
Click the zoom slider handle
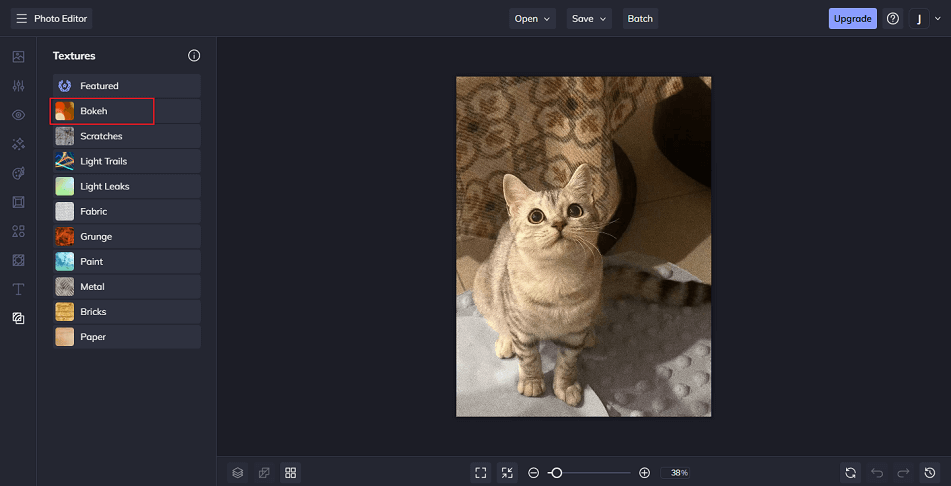pos(556,473)
